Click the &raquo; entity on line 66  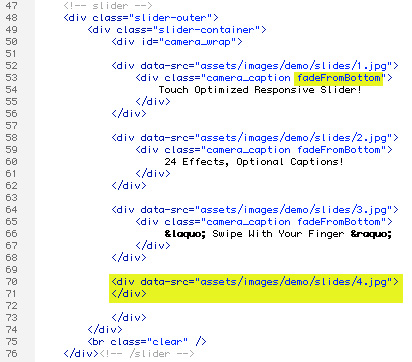[x=371, y=234]
